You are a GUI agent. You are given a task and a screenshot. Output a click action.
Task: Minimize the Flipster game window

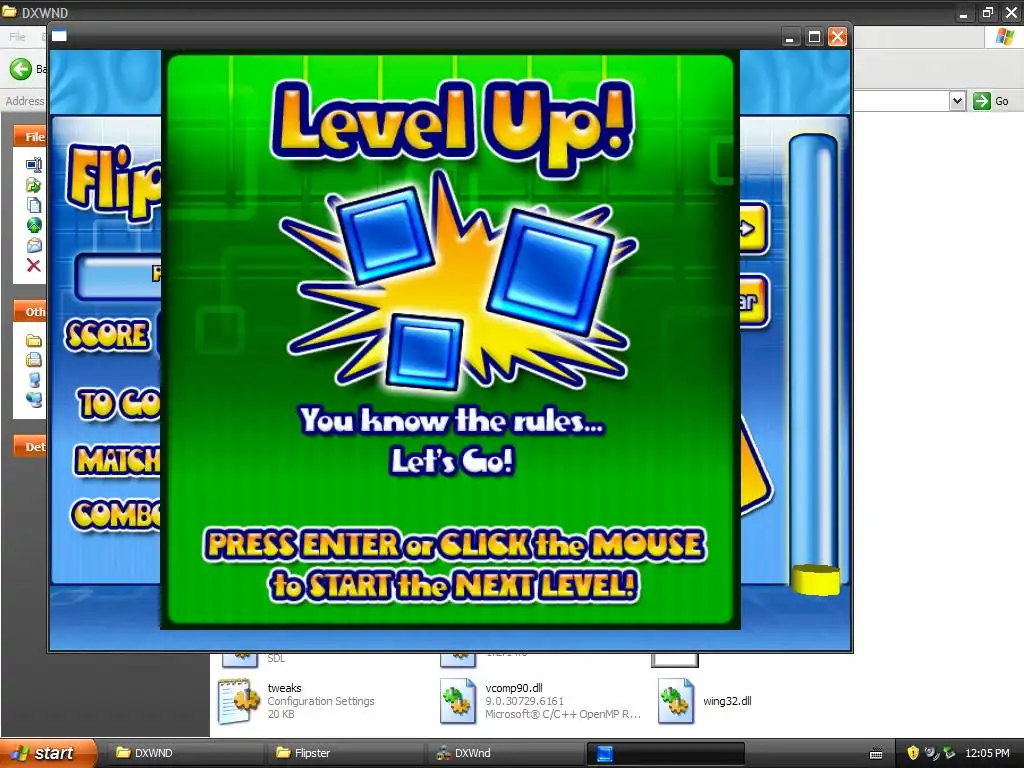790,37
